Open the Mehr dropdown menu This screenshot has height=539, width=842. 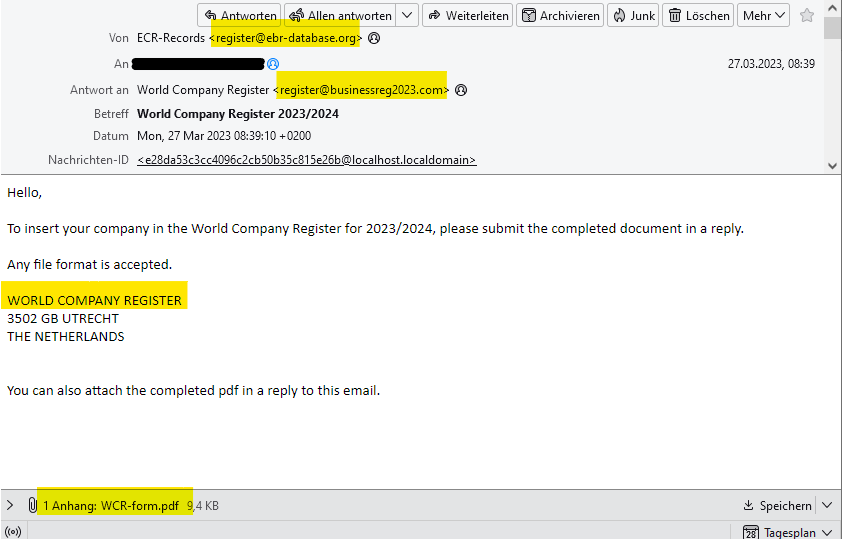tap(765, 15)
